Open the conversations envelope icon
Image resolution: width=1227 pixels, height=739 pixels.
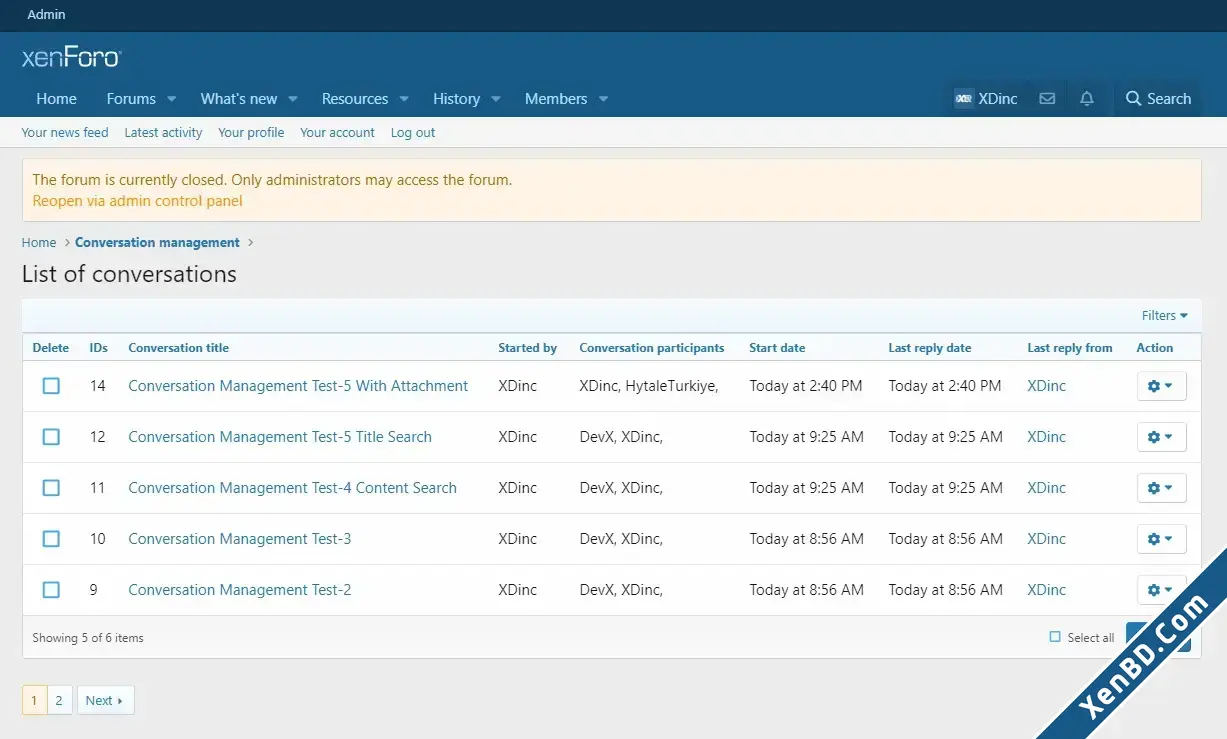click(x=1047, y=99)
